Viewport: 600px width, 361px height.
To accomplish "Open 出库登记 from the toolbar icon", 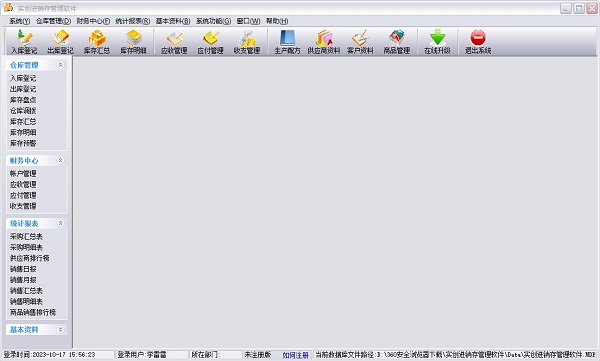I will click(60, 41).
